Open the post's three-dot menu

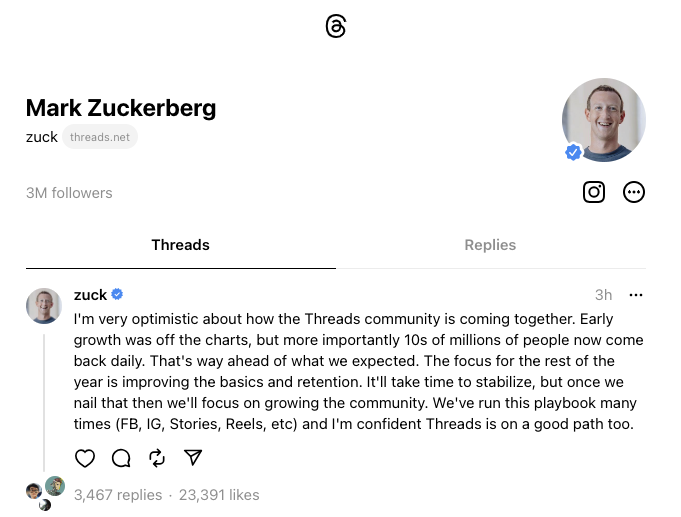point(636,295)
